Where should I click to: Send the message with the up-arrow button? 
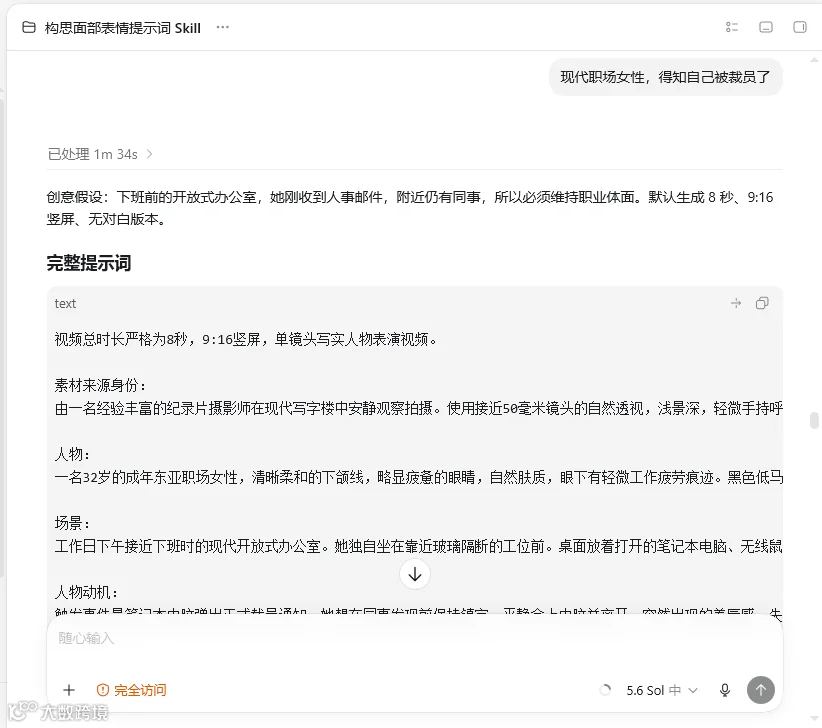[x=761, y=690]
